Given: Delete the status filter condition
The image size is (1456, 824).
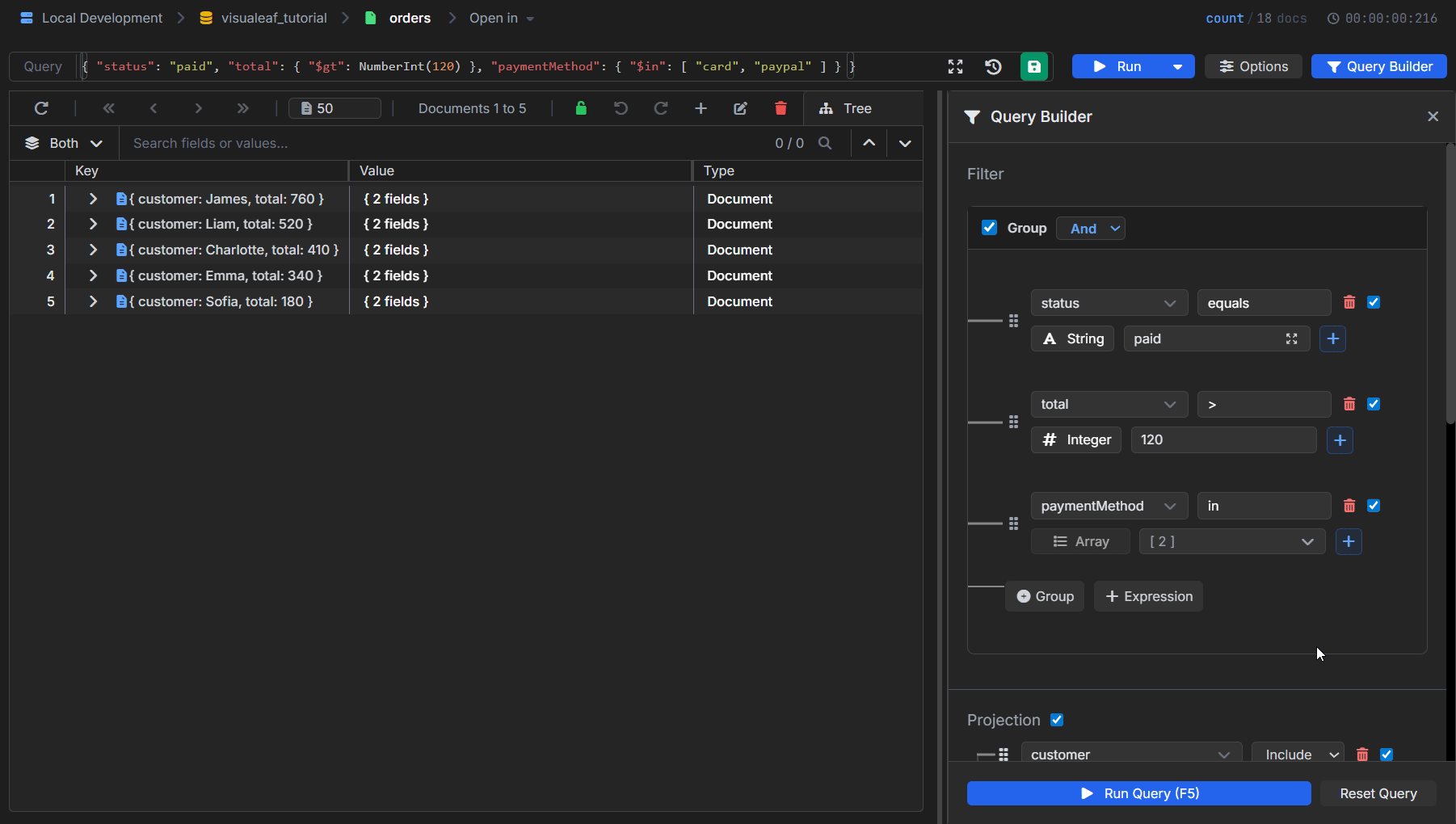Looking at the screenshot, I should [x=1349, y=302].
